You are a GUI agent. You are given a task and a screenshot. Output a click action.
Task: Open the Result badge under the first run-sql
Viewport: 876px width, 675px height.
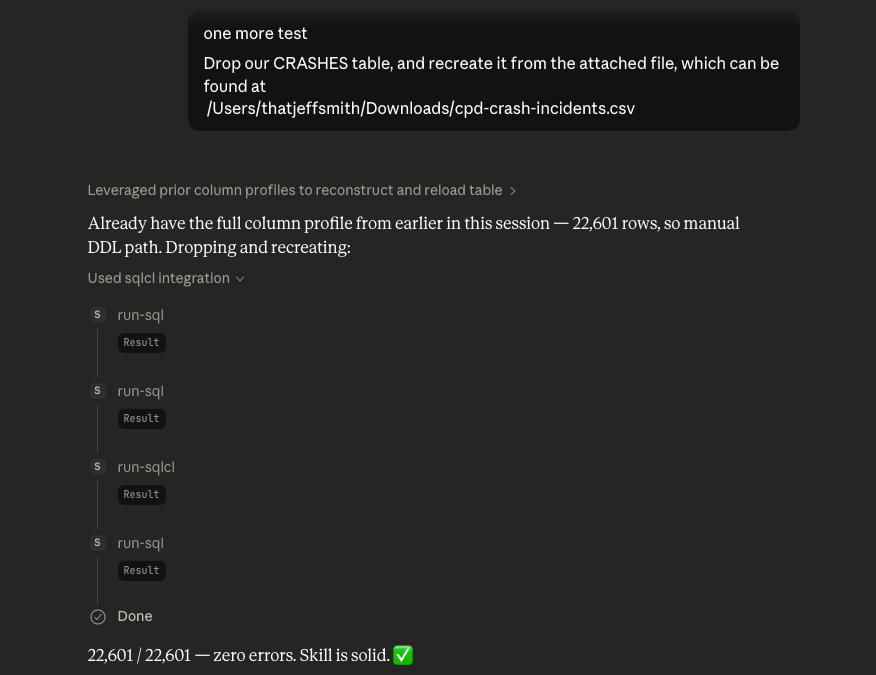[141, 343]
